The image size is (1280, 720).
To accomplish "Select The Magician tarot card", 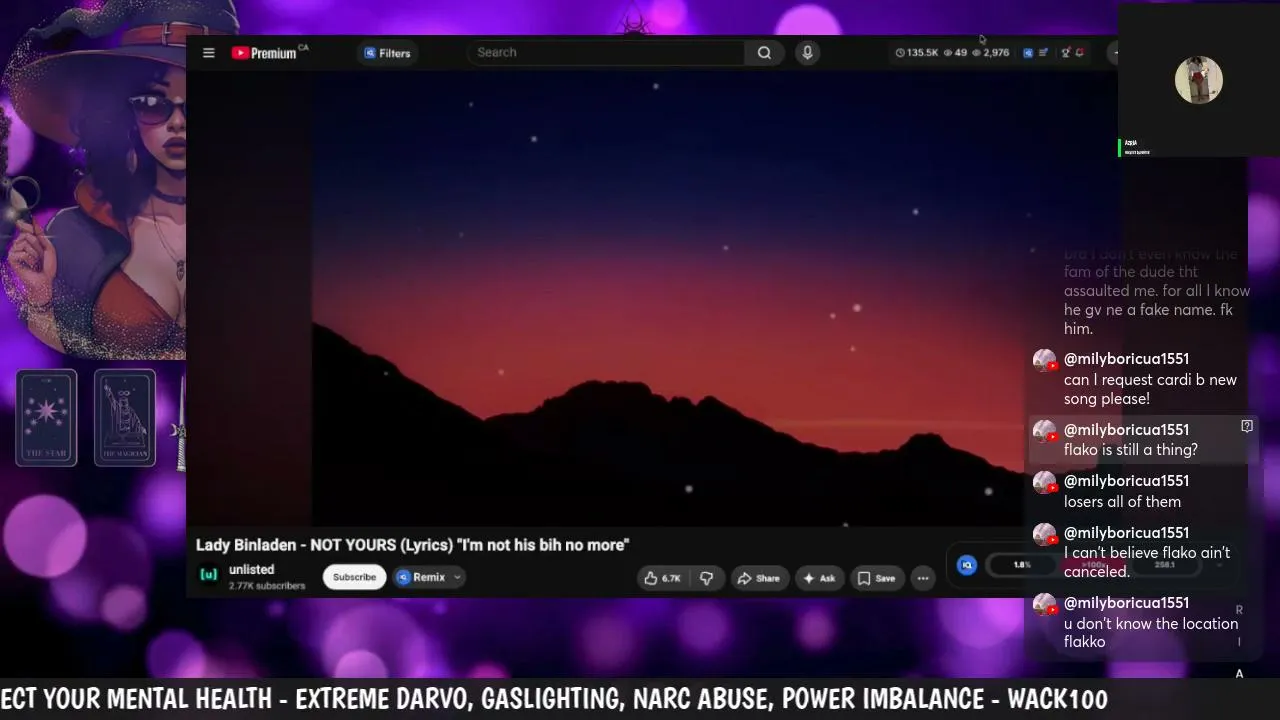I will [x=125, y=418].
